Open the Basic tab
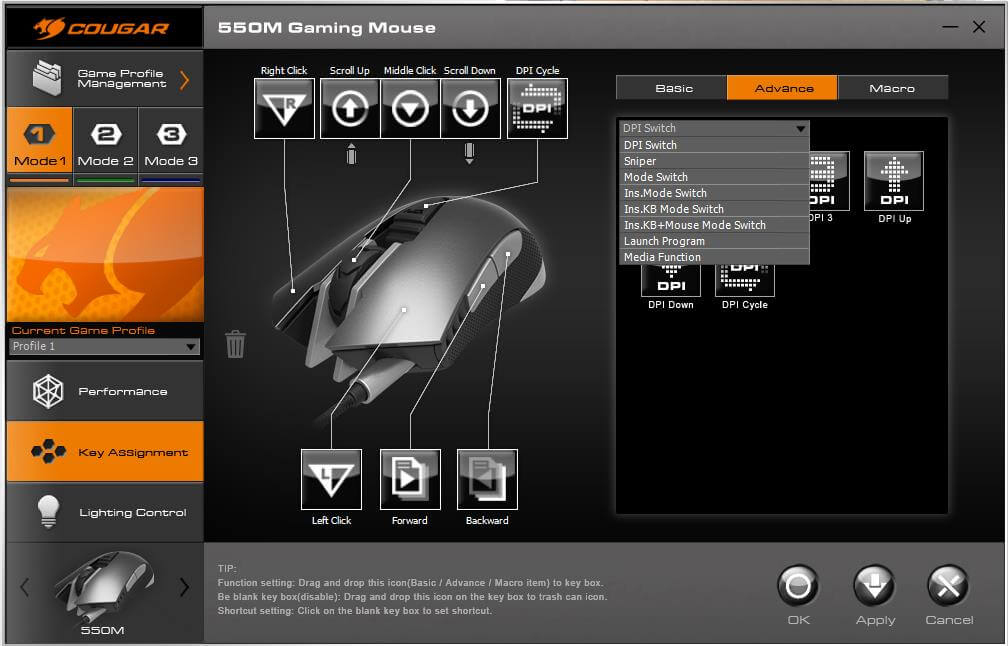Screen dimensions: 1008x646 point(673,88)
